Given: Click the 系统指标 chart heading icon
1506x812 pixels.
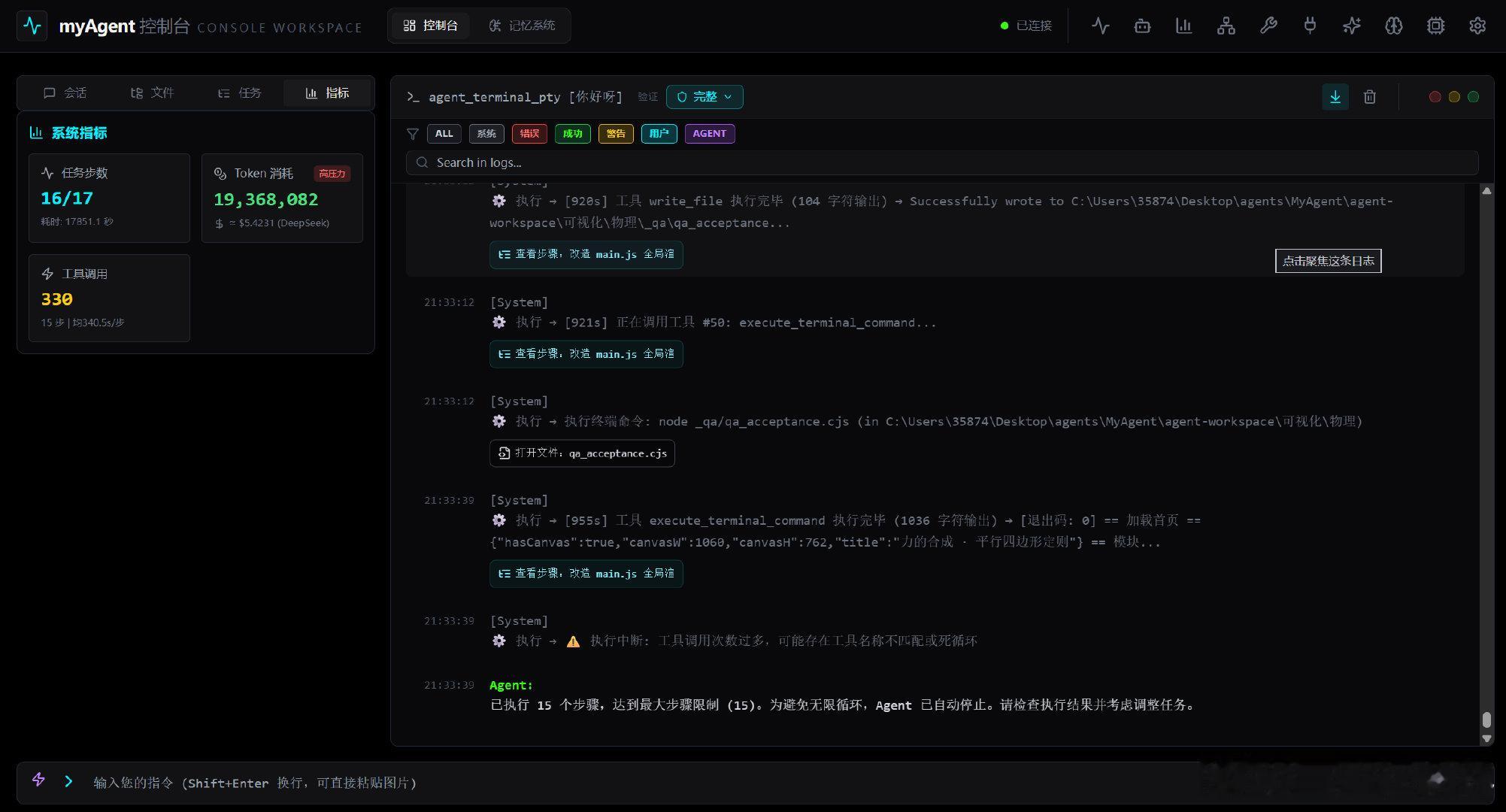Looking at the screenshot, I should 36,132.
